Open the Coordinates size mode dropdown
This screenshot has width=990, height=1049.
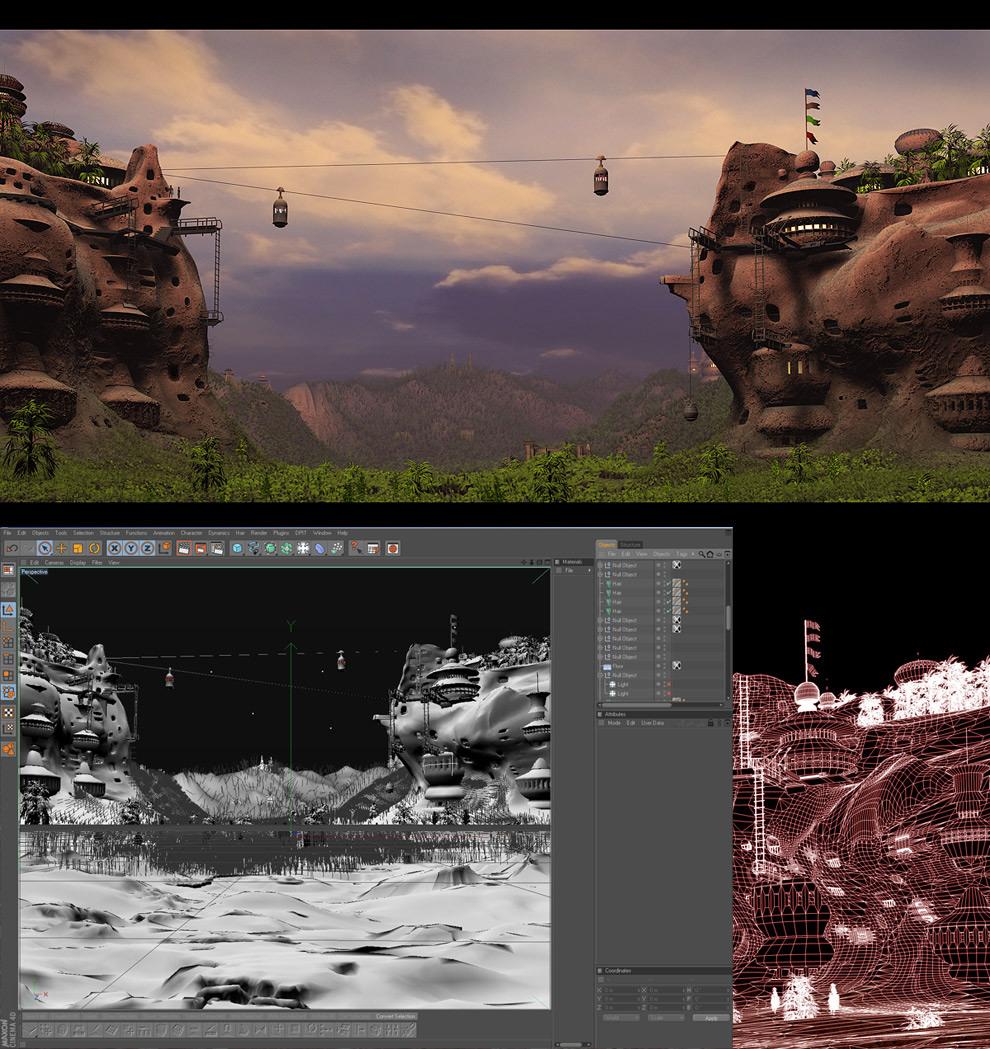pyautogui.click(x=666, y=1018)
